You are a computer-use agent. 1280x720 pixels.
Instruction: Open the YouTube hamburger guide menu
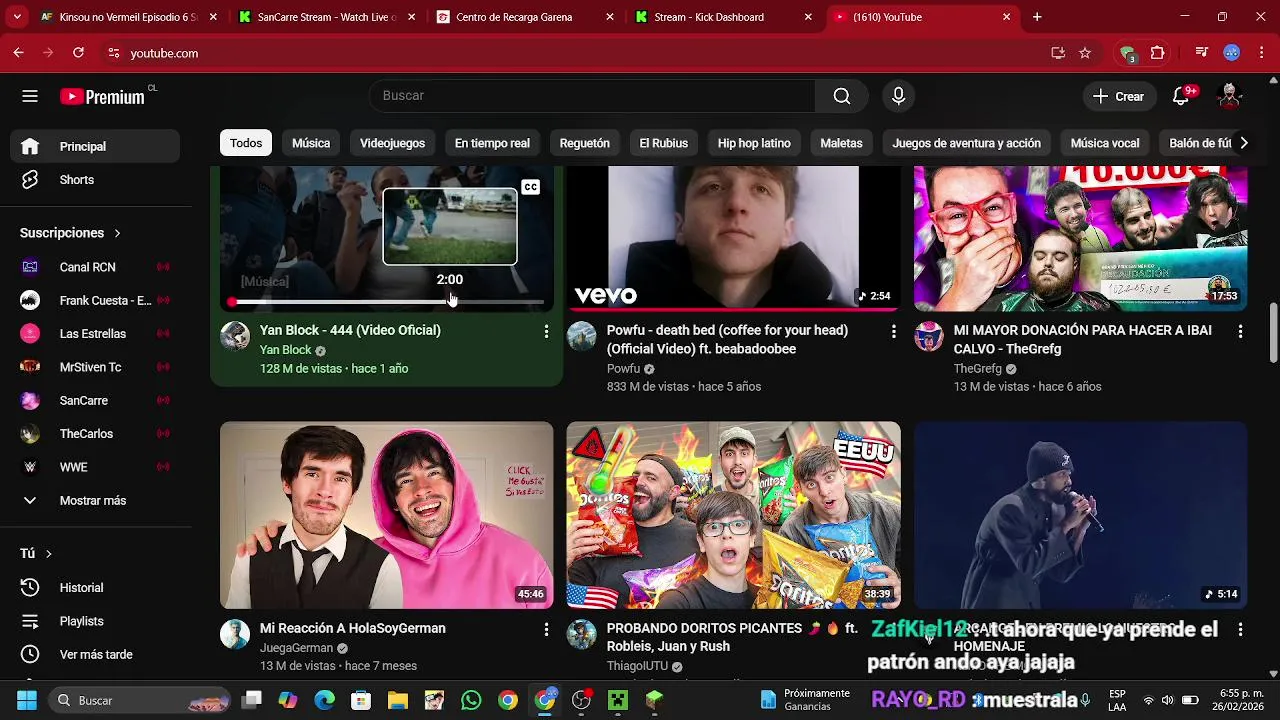pos(30,96)
